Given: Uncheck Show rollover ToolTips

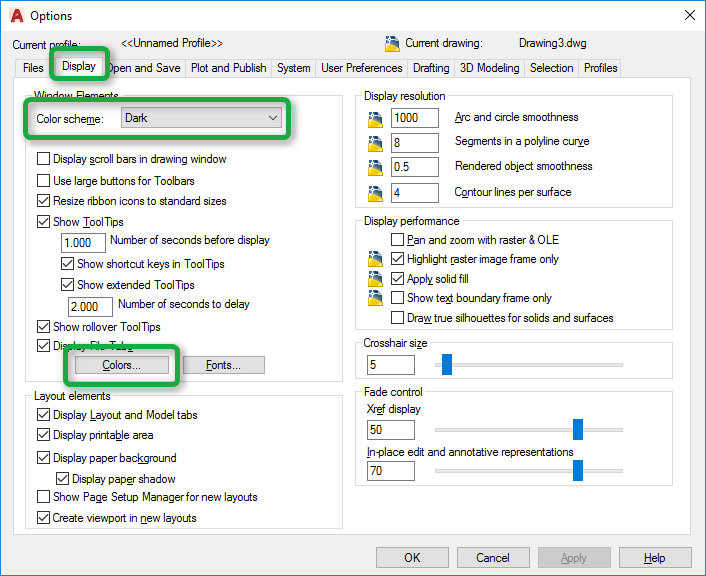Looking at the screenshot, I should click(x=43, y=327).
